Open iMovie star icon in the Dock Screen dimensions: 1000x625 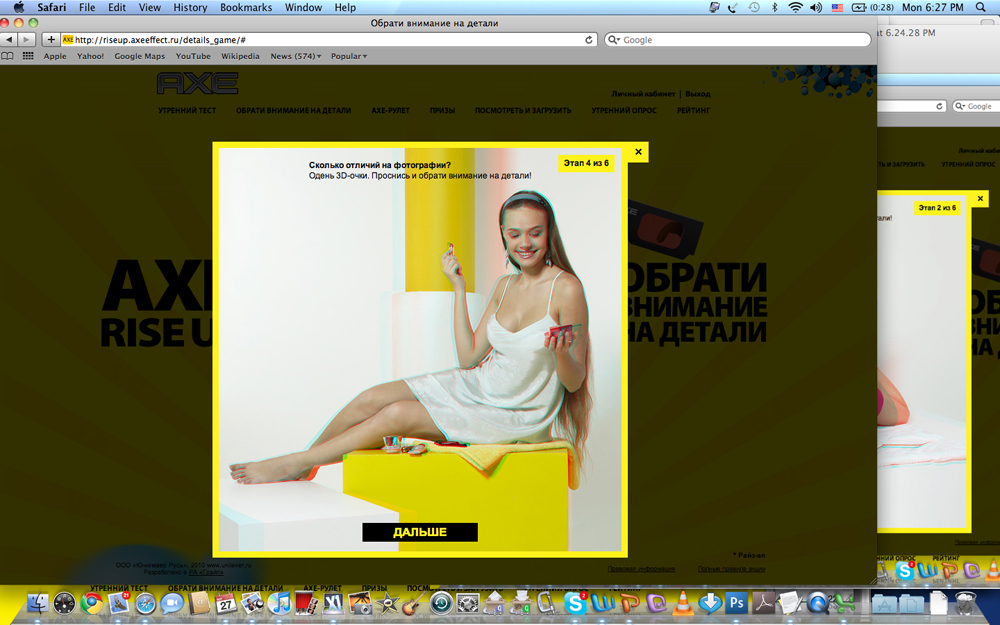click(387, 603)
